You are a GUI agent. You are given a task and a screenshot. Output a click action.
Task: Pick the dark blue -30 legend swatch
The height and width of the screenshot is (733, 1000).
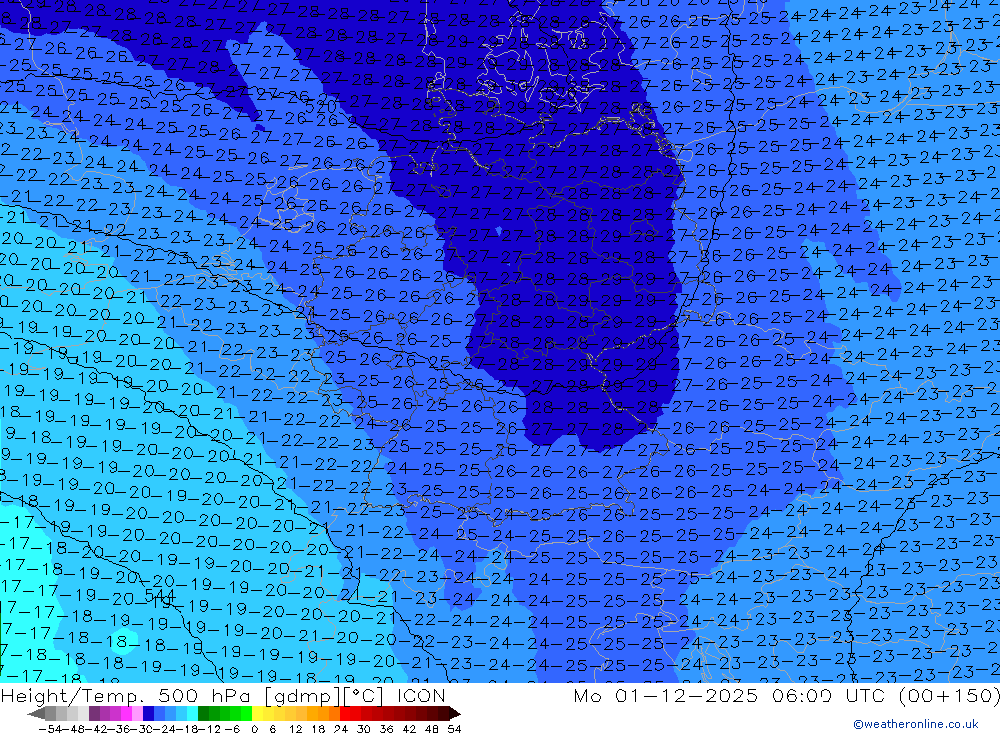tap(148, 713)
